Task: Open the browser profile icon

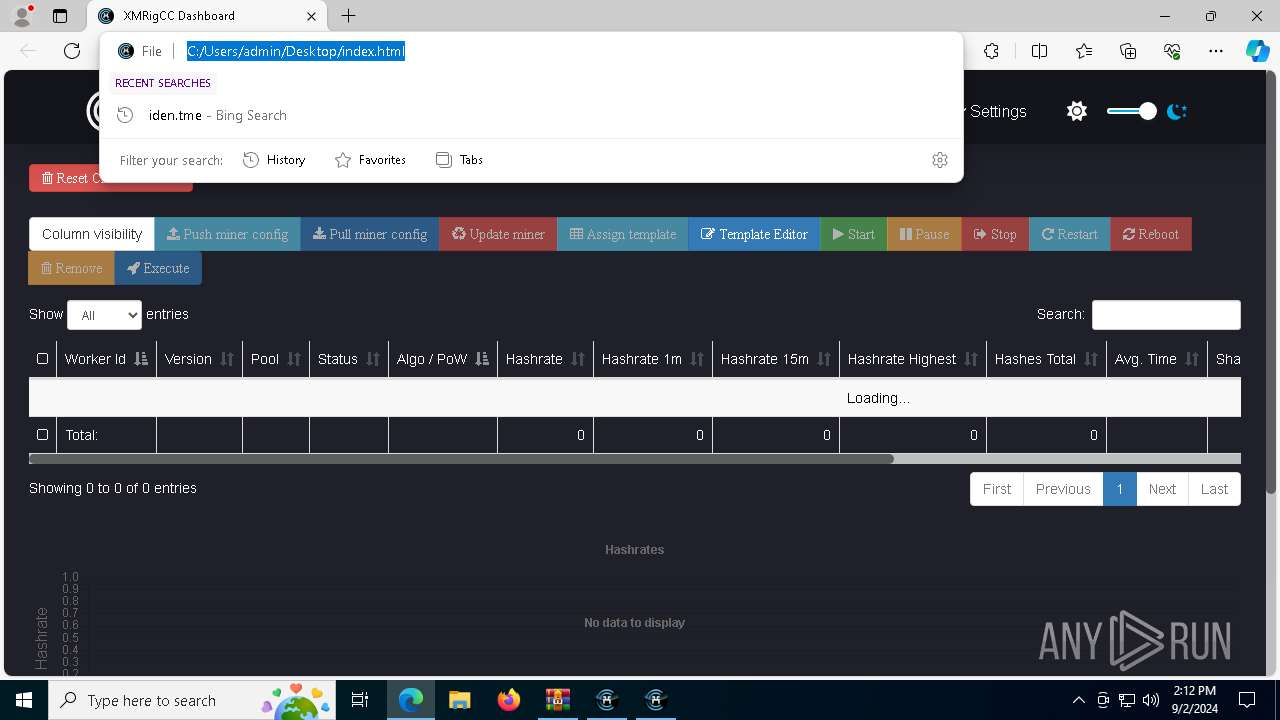Action: coord(22,16)
